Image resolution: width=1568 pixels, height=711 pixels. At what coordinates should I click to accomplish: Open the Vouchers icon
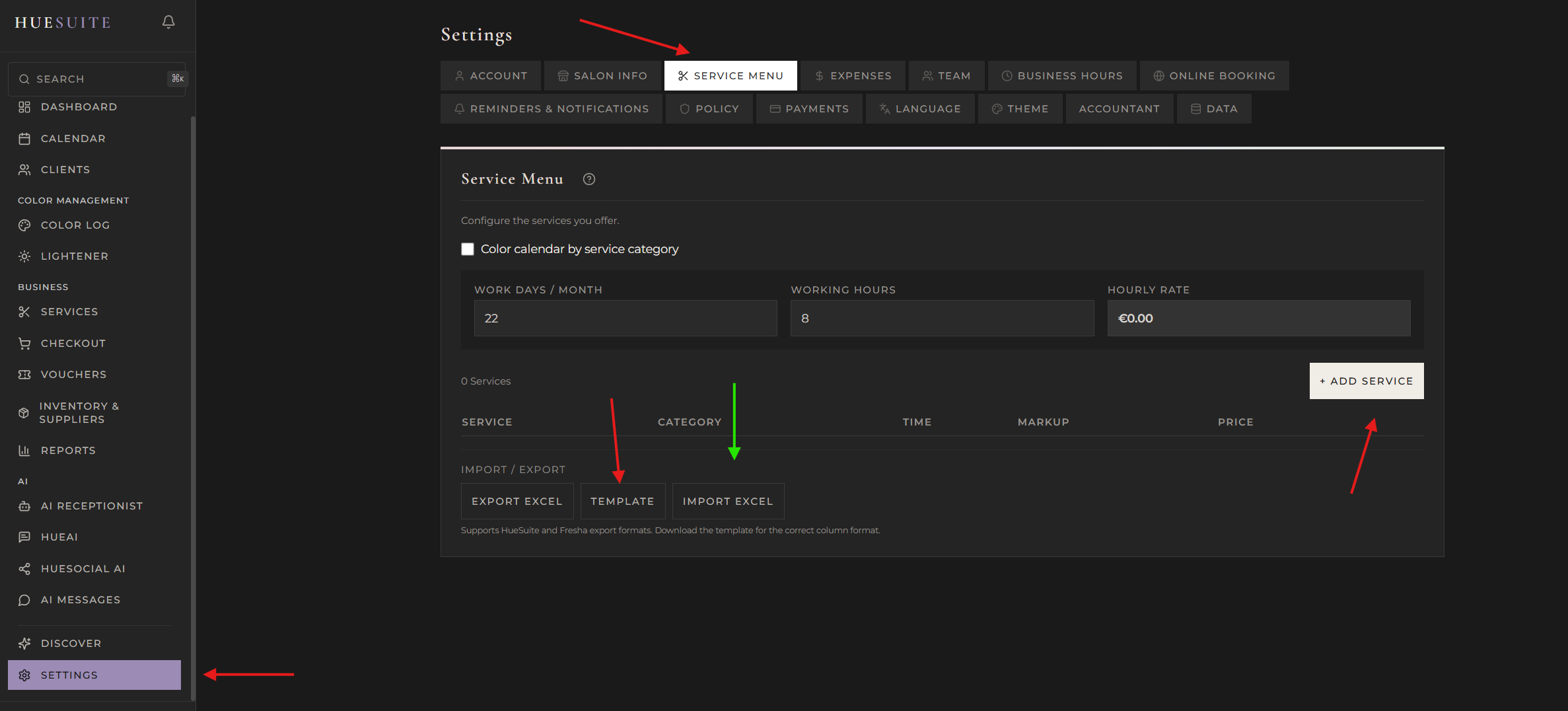[x=24, y=374]
